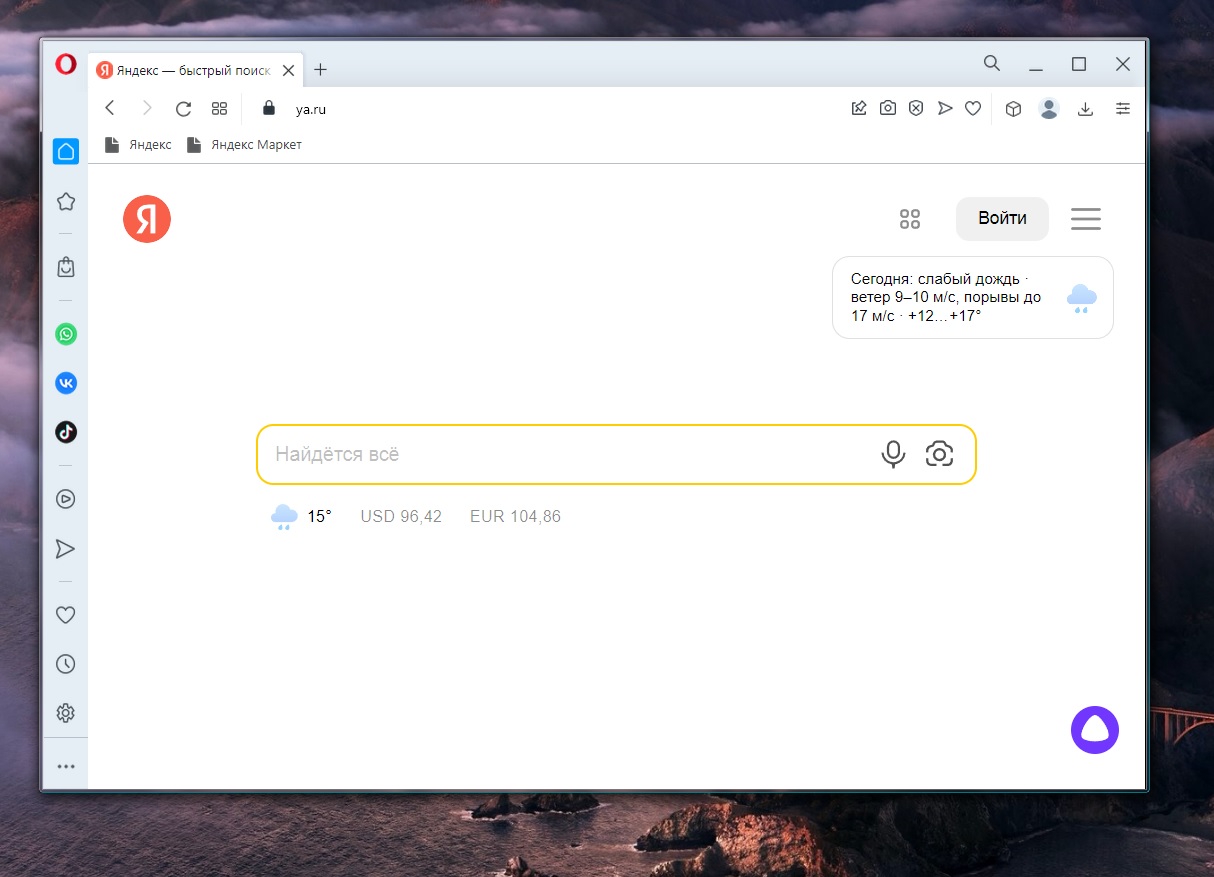1214x877 pixels.
Task: Close the Яндекс browser tab
Action: [288, 70]
